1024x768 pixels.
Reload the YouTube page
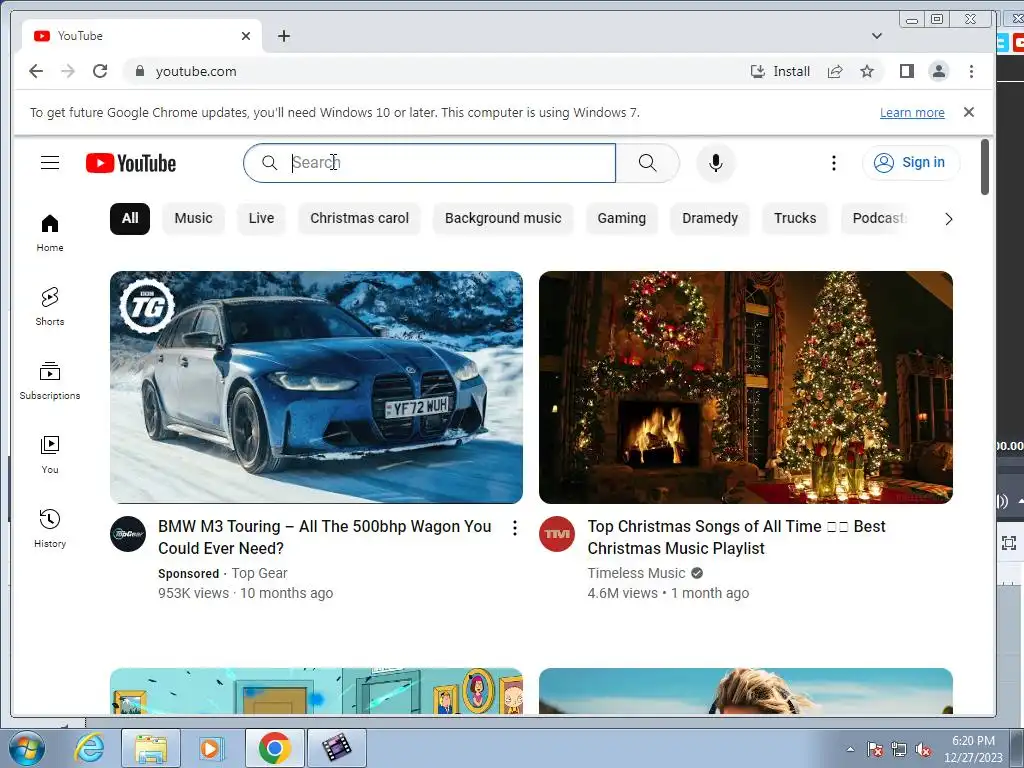coord(100,71)
